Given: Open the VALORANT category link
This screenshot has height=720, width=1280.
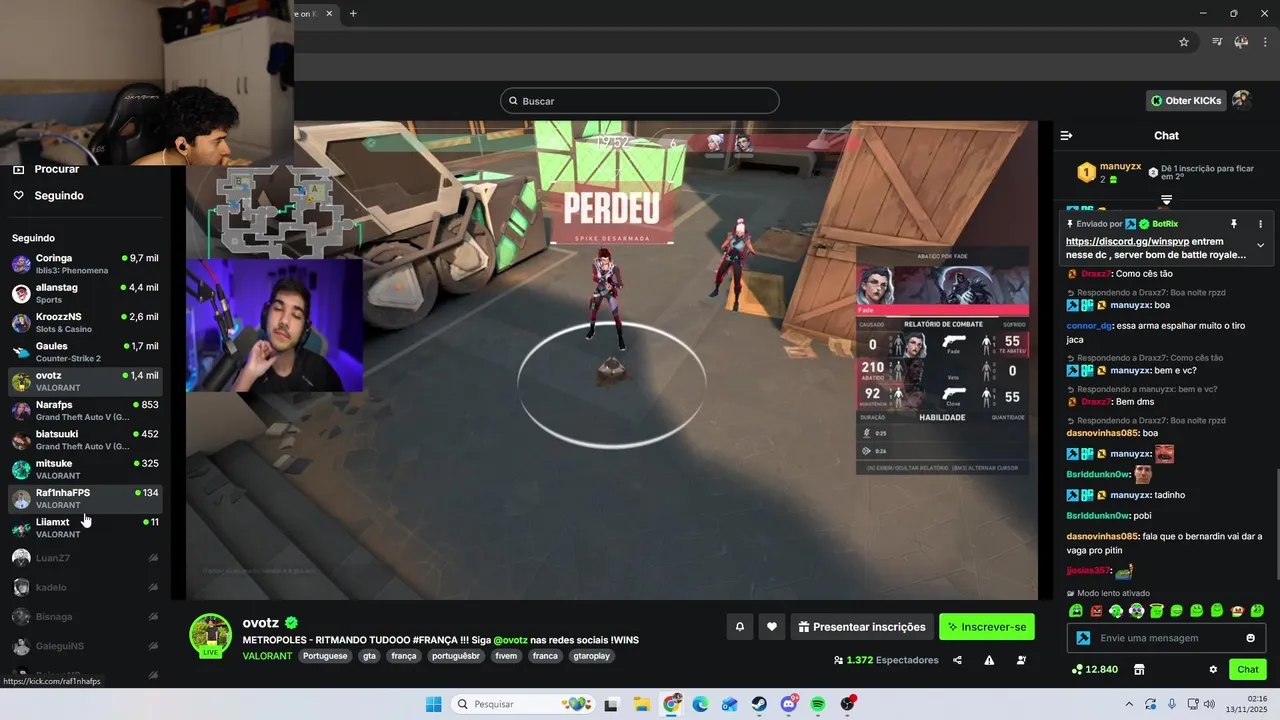Looking at the screenshot, I should pyautogui.click(x=267, y=656).
